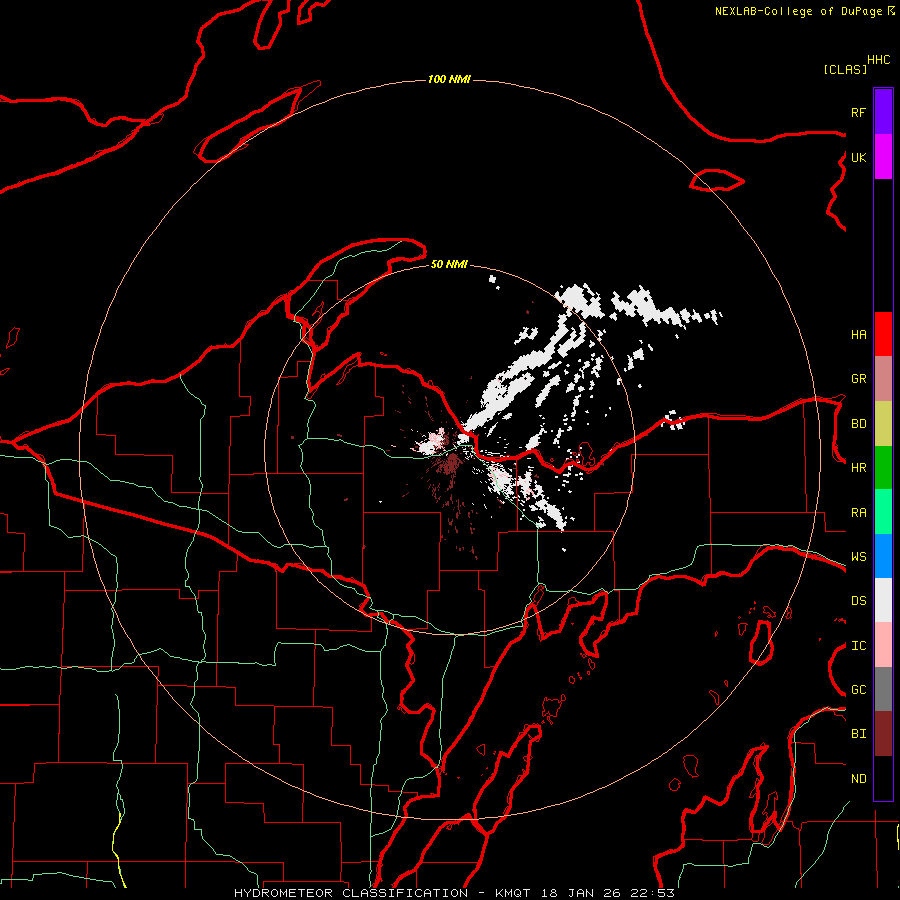Click the IC legend label

coord(858,646)
